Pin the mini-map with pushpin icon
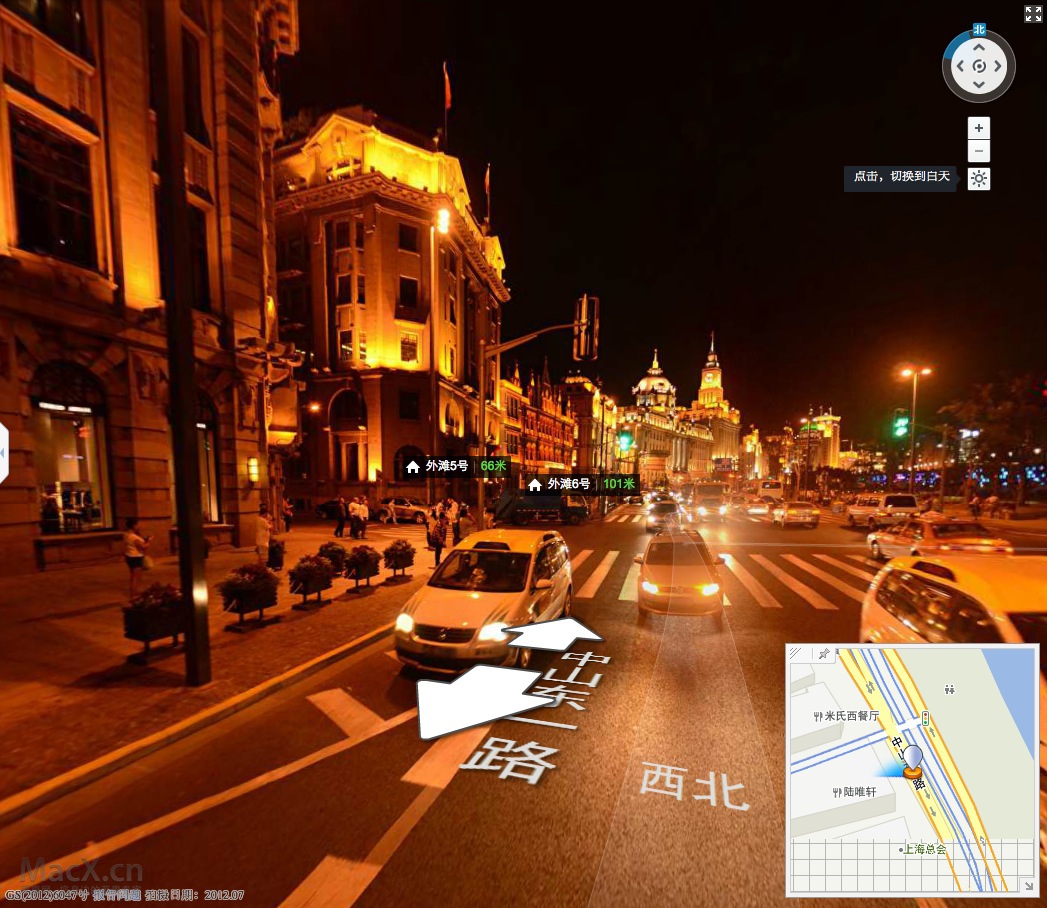1047x908 pixels. coord(824,654)
